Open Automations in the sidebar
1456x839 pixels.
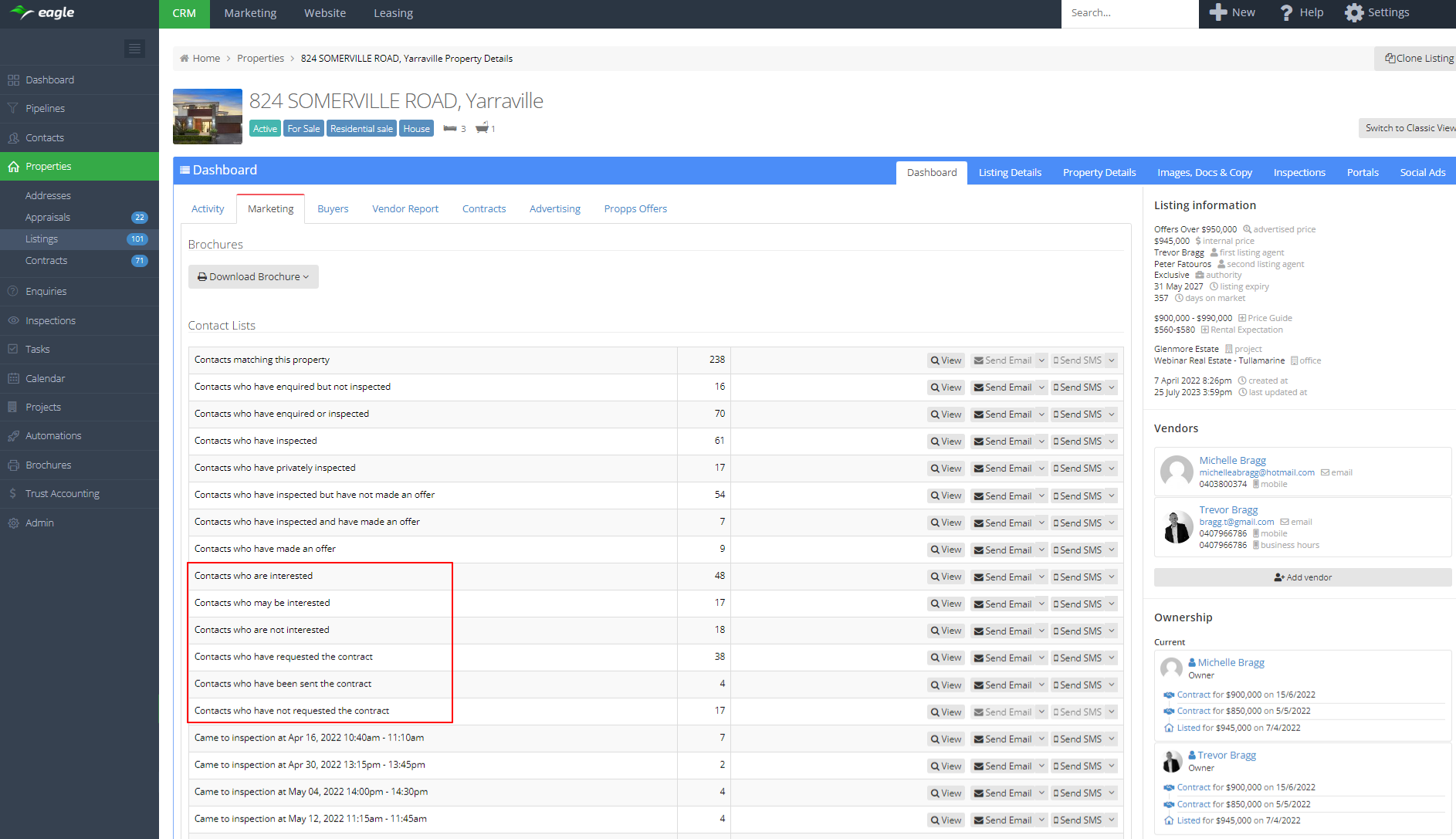pos(53,436)
